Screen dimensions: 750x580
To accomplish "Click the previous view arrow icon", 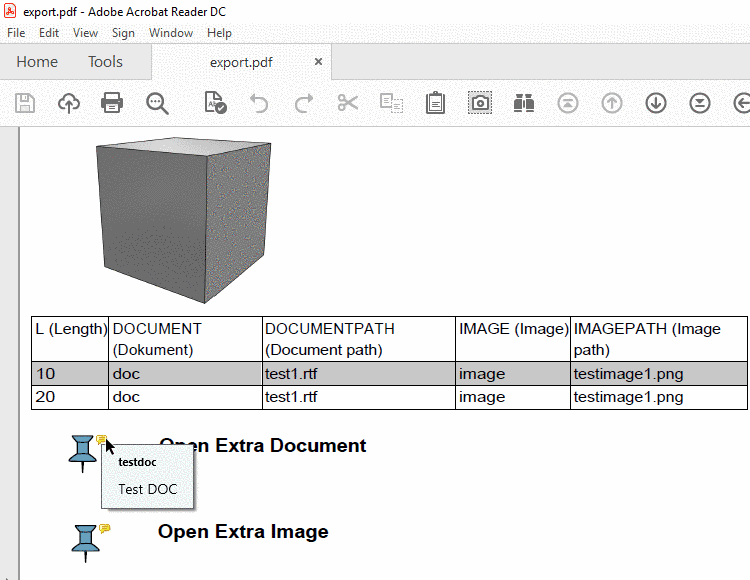I will (x=742, y=103).
